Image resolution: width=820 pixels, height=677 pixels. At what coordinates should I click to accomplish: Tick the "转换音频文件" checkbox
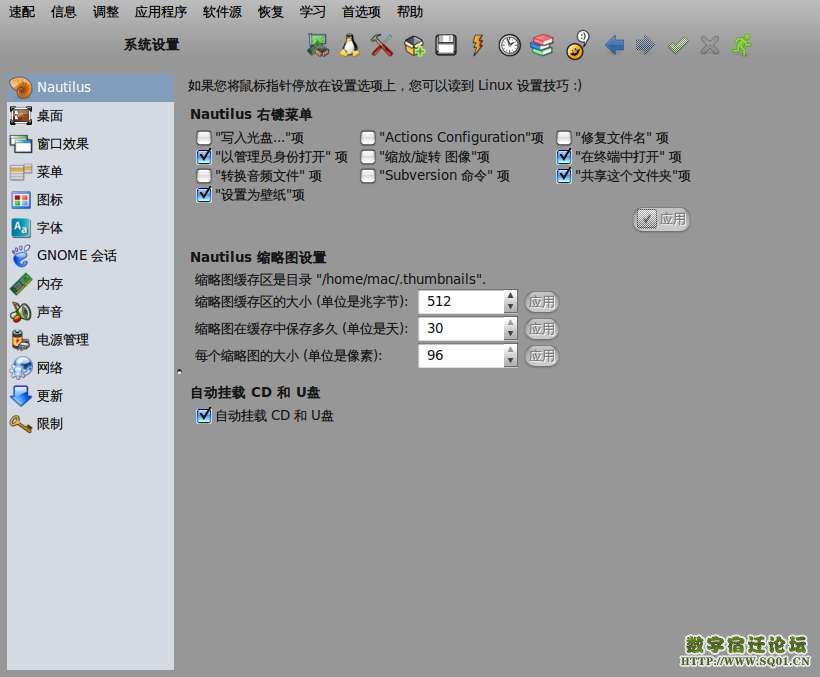click(203, 176)
